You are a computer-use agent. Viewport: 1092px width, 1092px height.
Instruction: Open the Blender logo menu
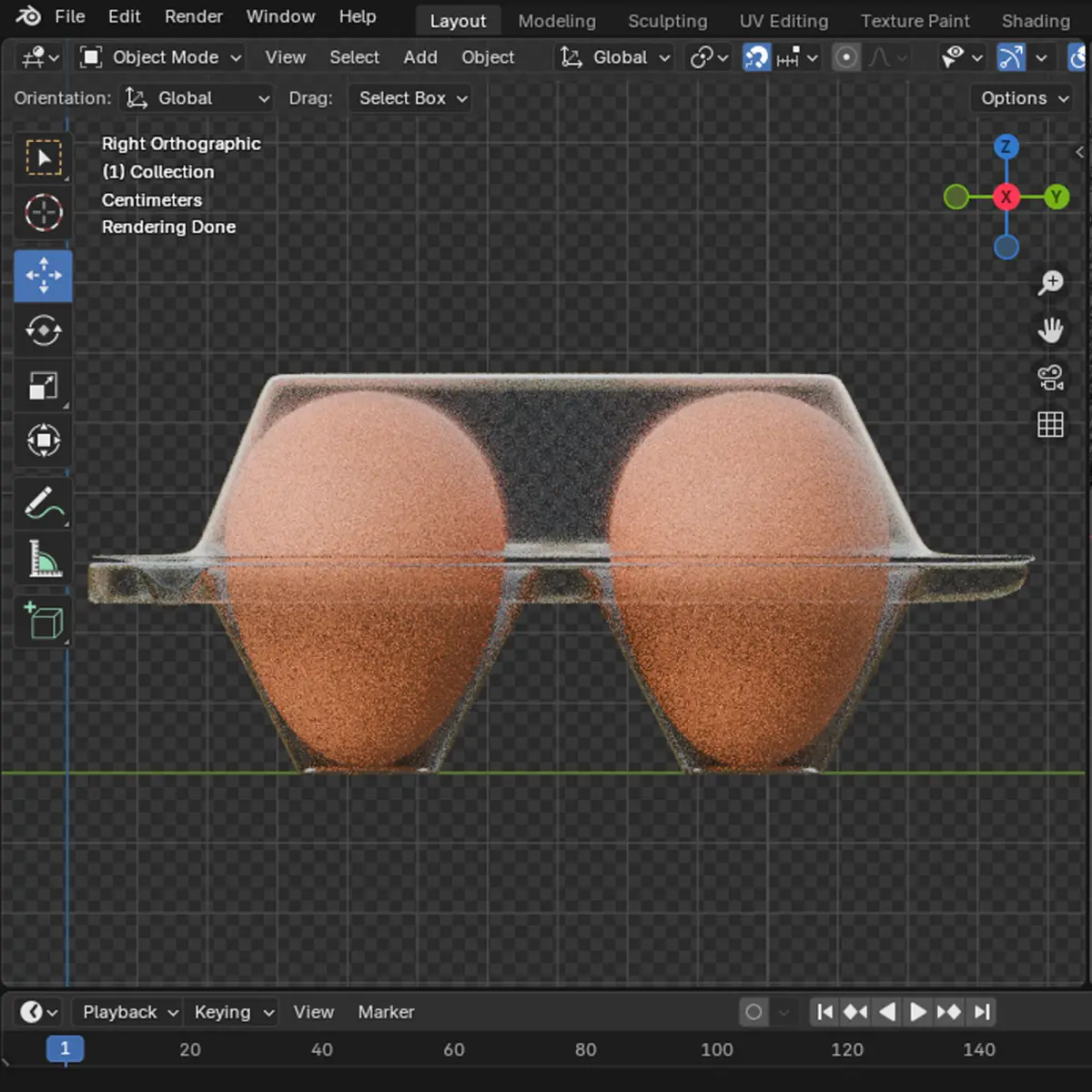28,16
